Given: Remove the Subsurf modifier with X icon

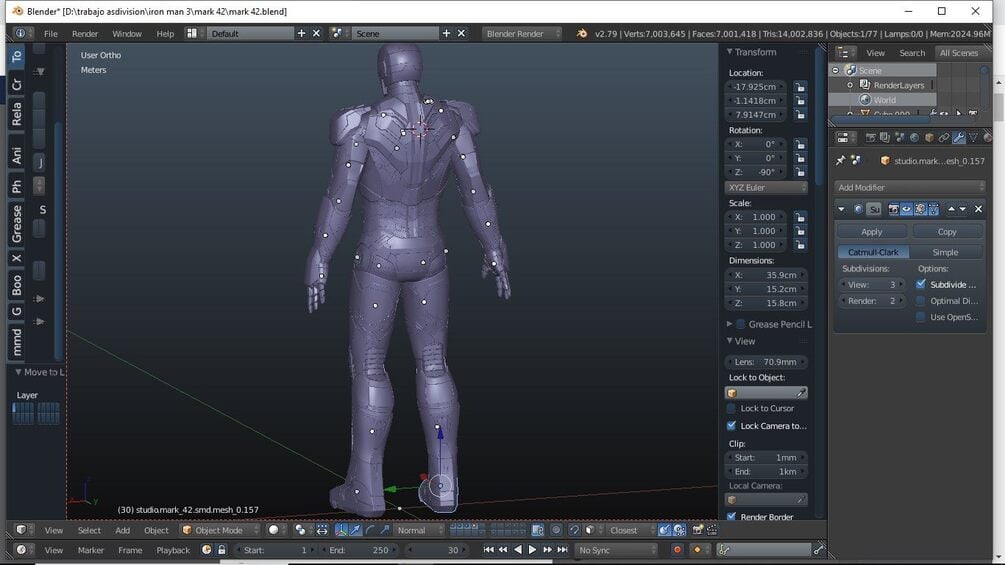Looking at the screenshot, I should 979,209.
